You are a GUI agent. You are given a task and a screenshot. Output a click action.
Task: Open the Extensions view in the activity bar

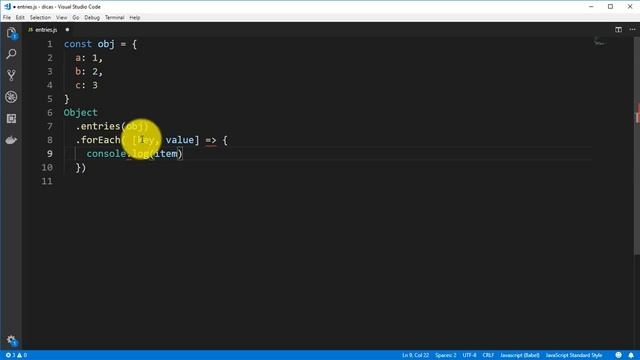pyautogui.click(x=11, y=118)
